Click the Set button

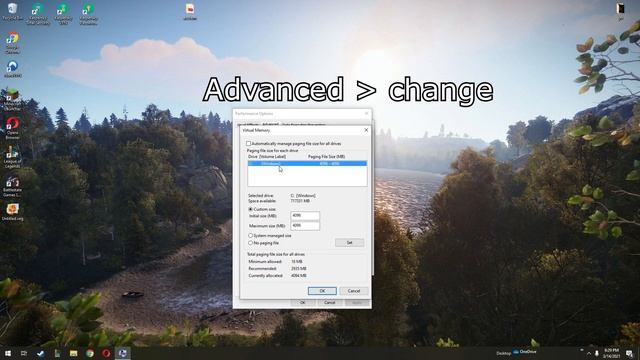tap(349, 242)
